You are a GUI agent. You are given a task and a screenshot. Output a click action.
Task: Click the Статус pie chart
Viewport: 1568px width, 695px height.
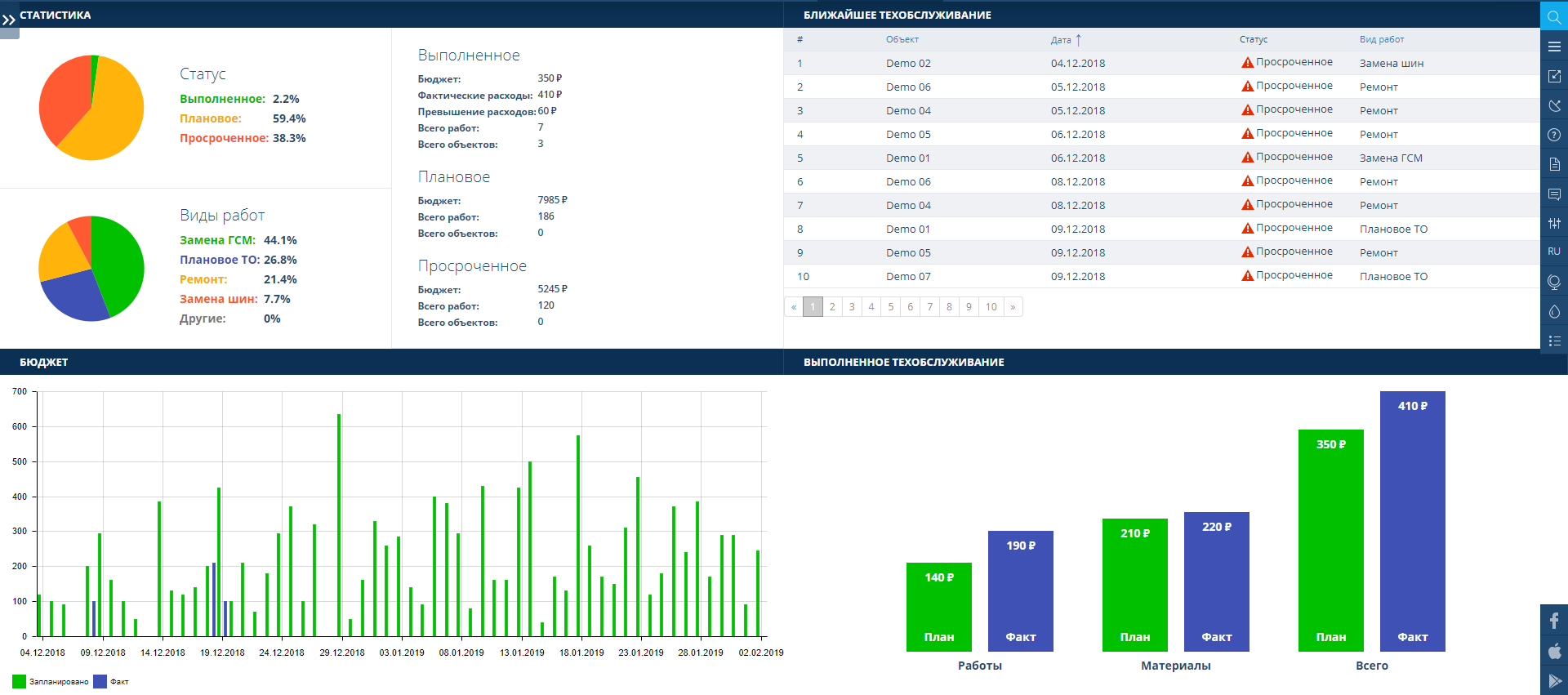pos(91,108)
